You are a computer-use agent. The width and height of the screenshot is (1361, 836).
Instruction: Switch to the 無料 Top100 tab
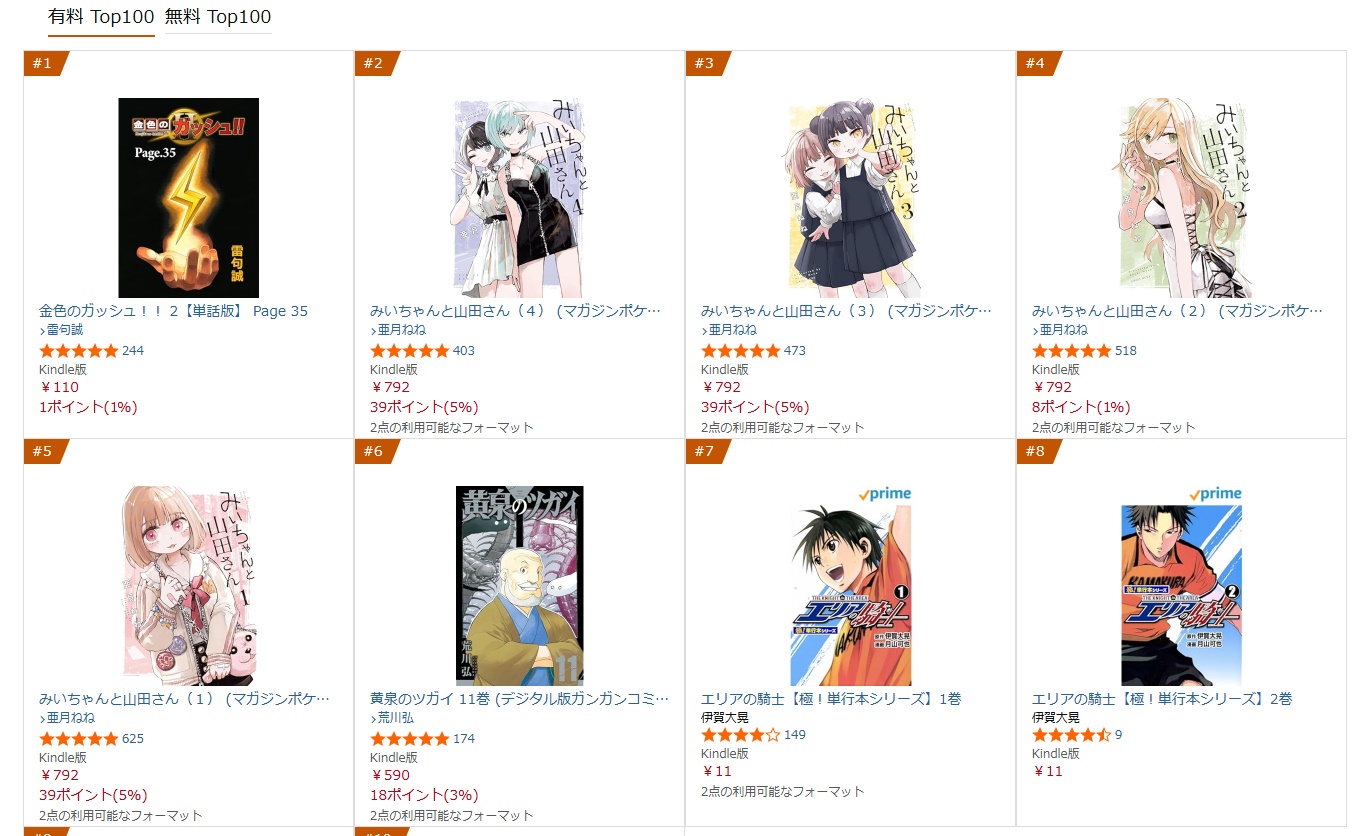click(x=218, y=17)
